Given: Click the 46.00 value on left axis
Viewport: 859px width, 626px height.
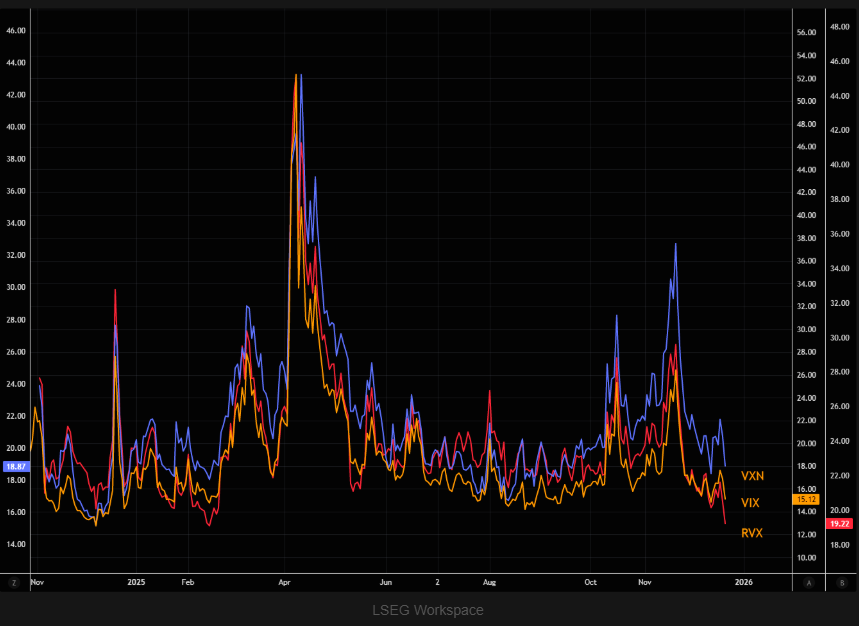Looking at the screenshot, I should coord(16,30).
